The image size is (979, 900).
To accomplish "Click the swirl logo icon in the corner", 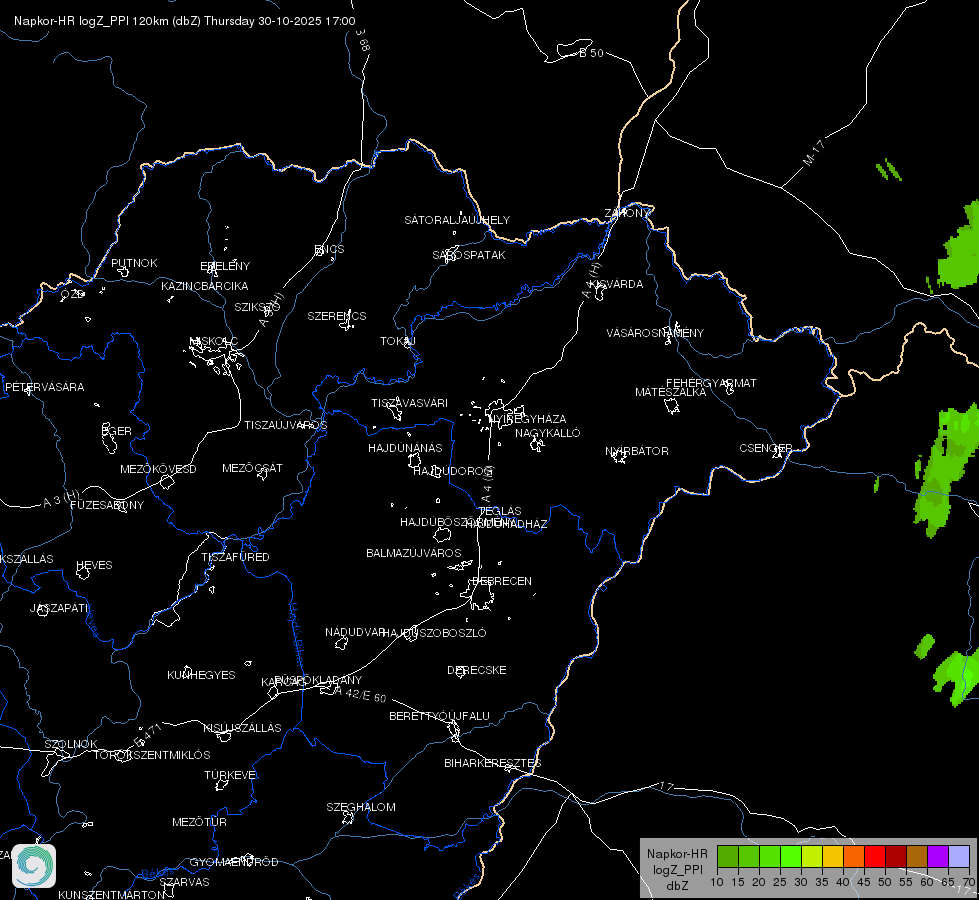I will pos(34,866).
